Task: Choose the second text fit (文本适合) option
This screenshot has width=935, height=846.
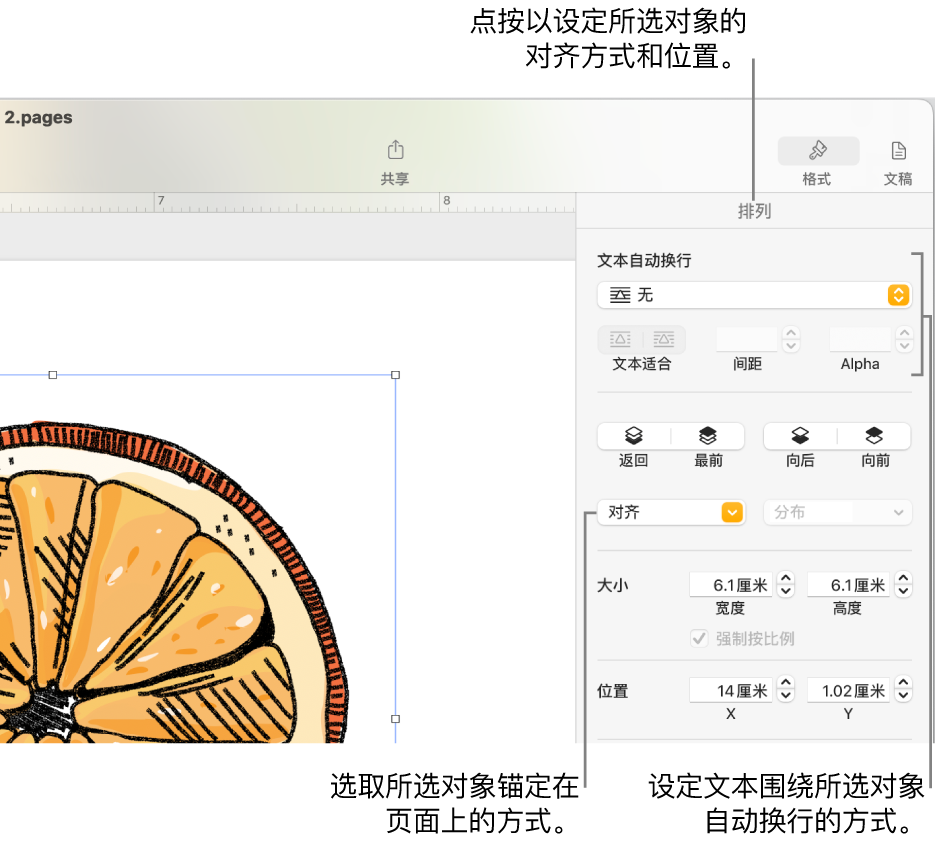Action: pos(664,340)
